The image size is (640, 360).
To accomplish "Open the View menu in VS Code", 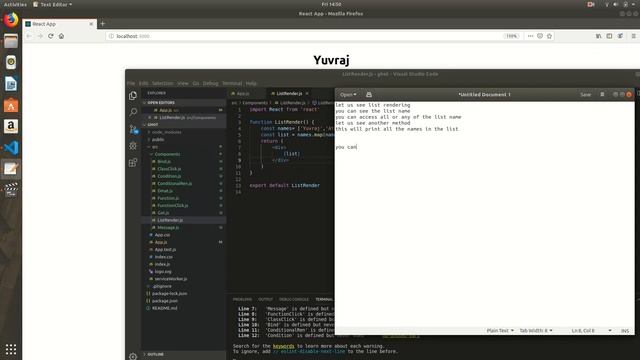I will pos(182,83).
